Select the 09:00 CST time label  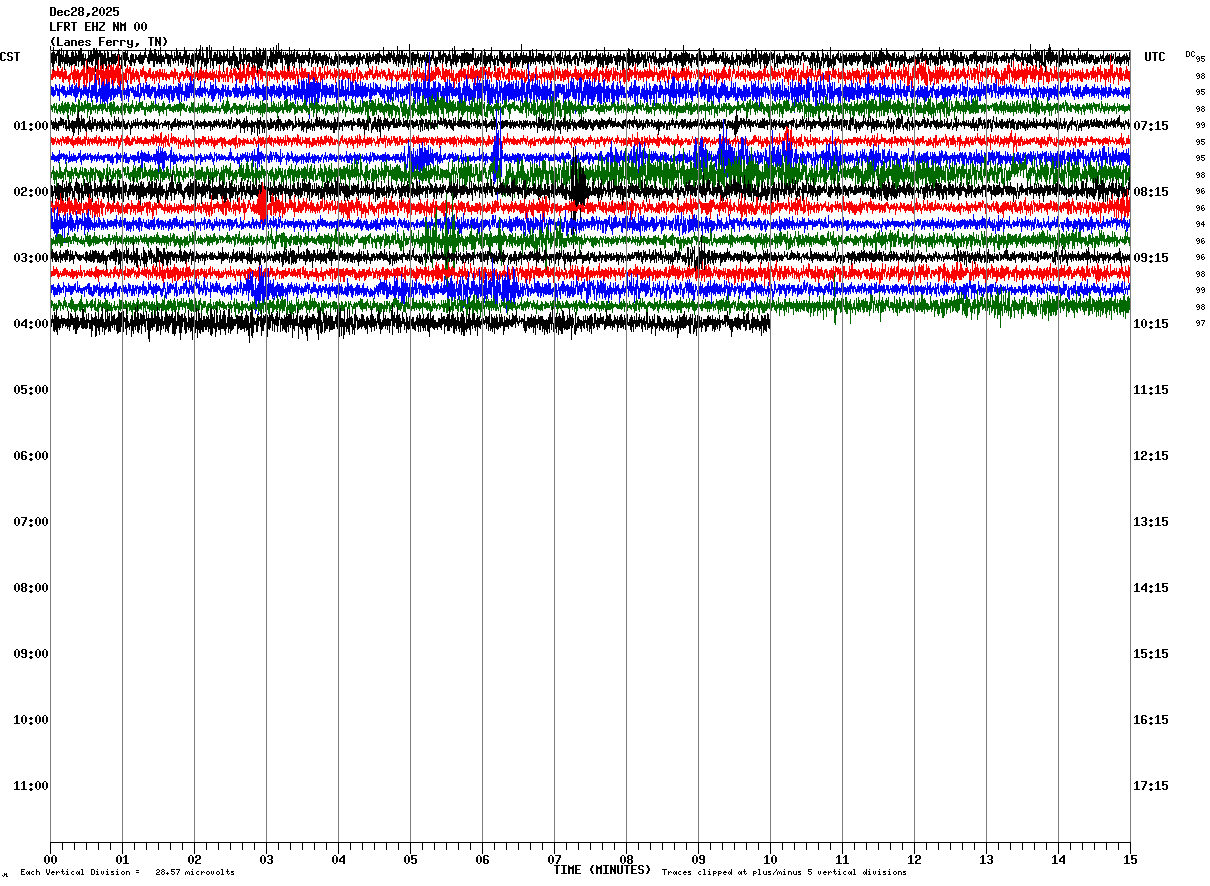coord(31,654)
